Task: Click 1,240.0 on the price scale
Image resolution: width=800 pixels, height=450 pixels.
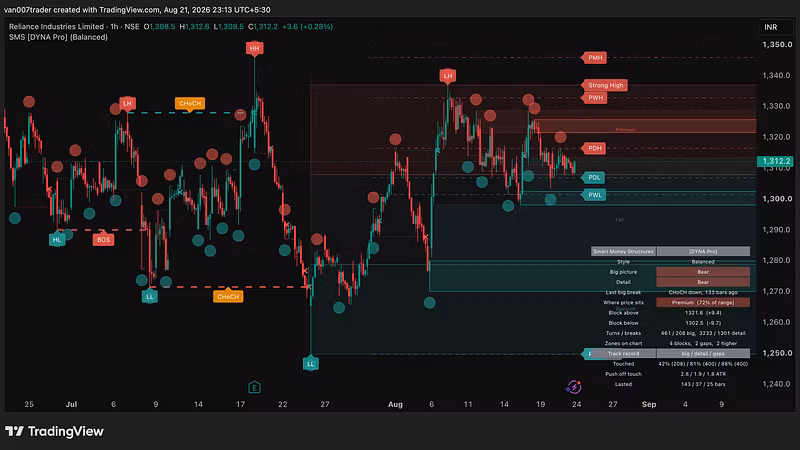Action: (777, 384)
